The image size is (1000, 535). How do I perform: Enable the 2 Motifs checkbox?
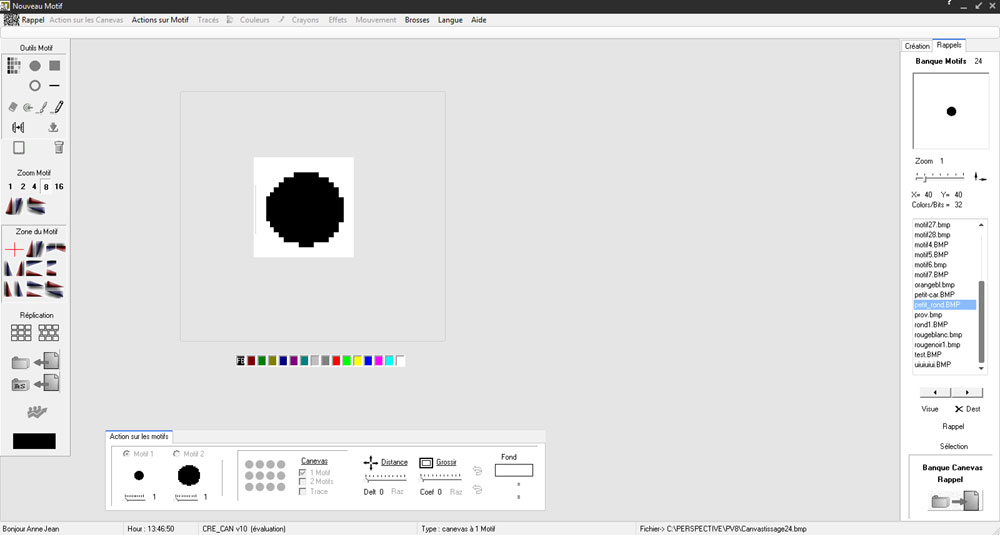point(304,482)
